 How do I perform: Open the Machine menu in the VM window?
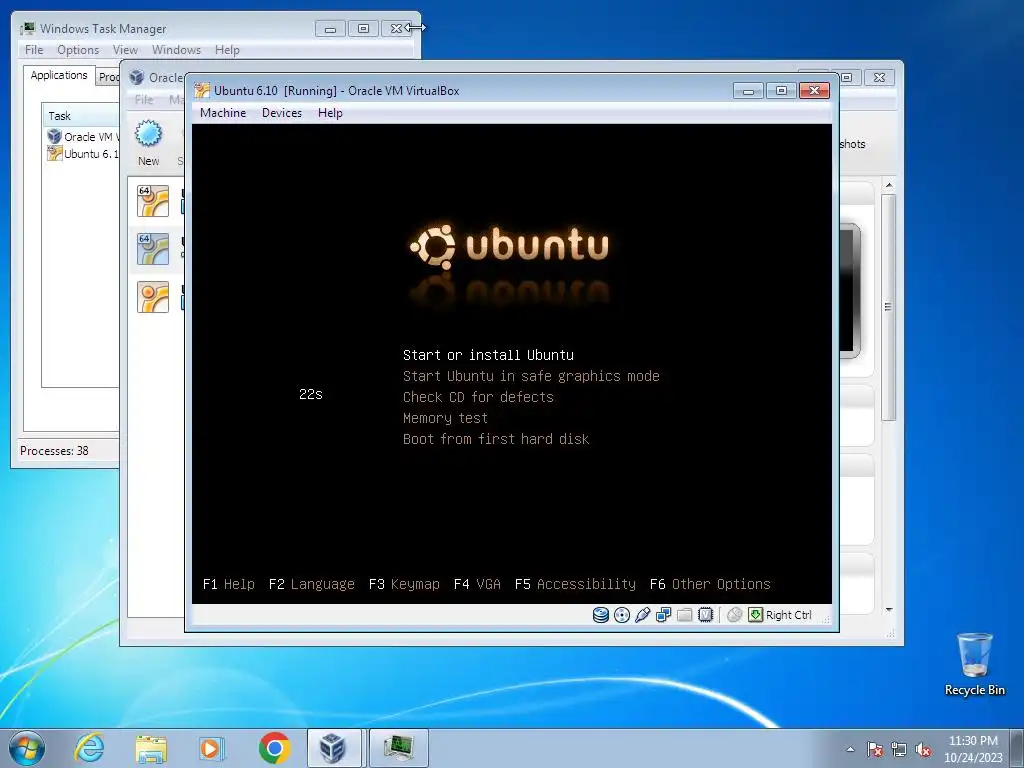click(223, 113)
